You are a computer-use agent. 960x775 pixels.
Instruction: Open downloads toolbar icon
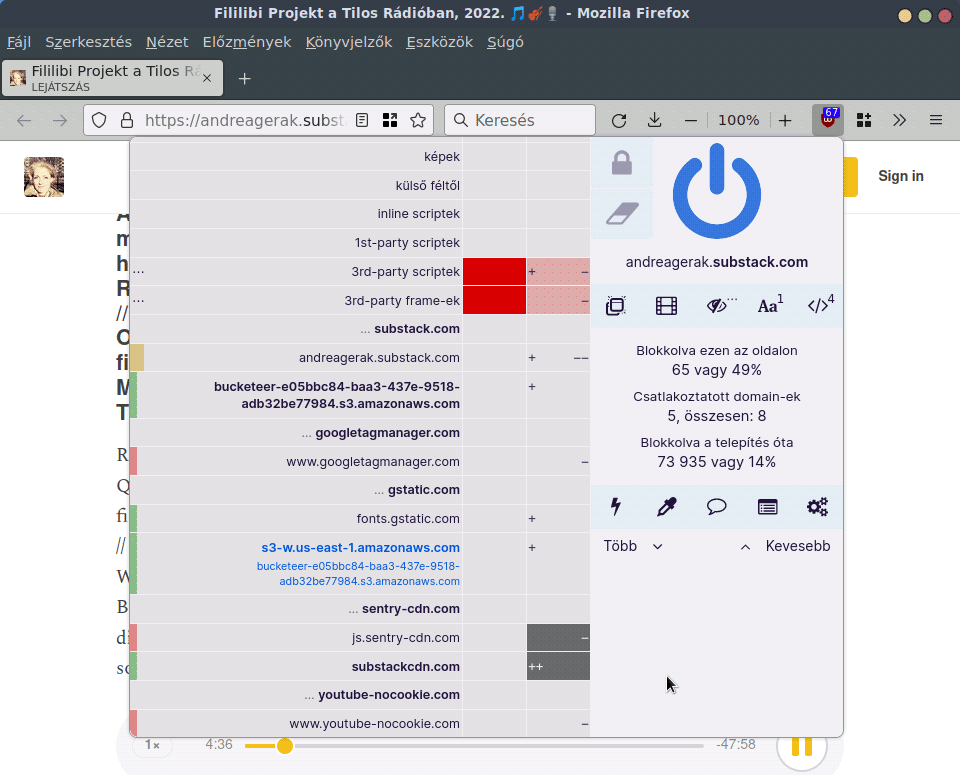[654, 120]
